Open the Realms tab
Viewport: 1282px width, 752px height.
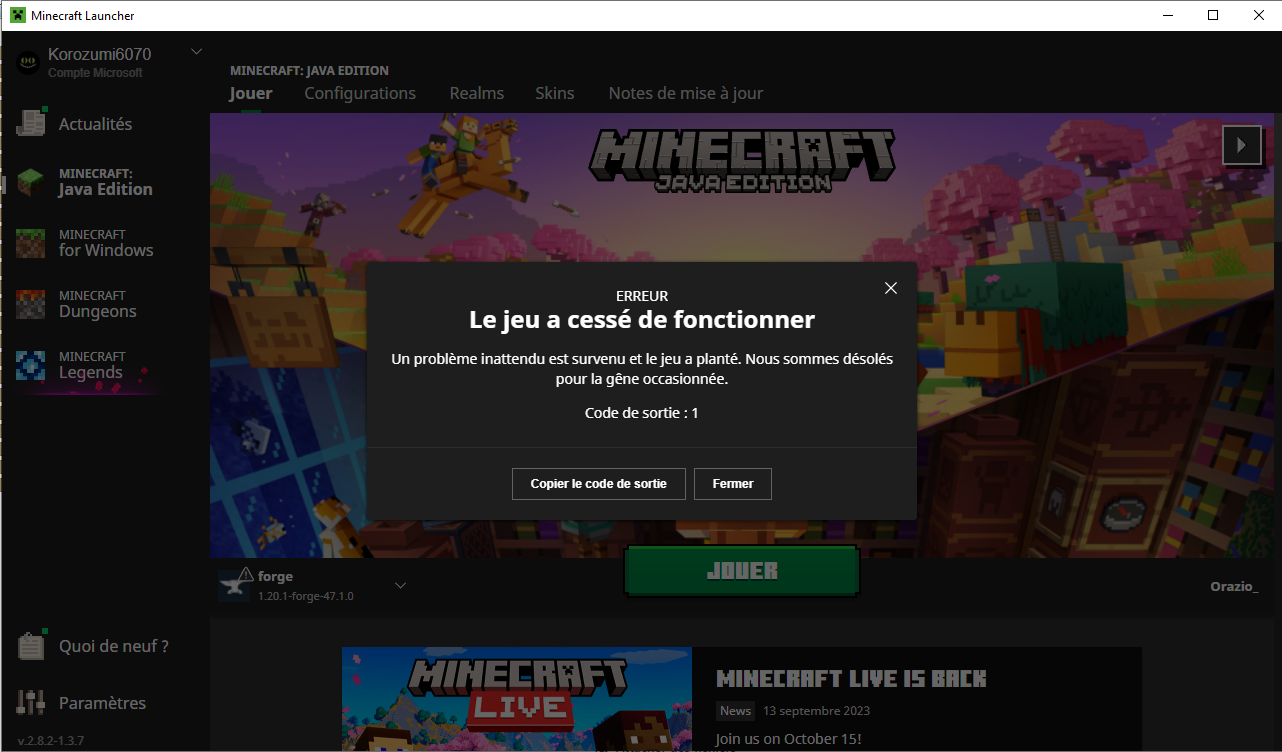point(477,93)
